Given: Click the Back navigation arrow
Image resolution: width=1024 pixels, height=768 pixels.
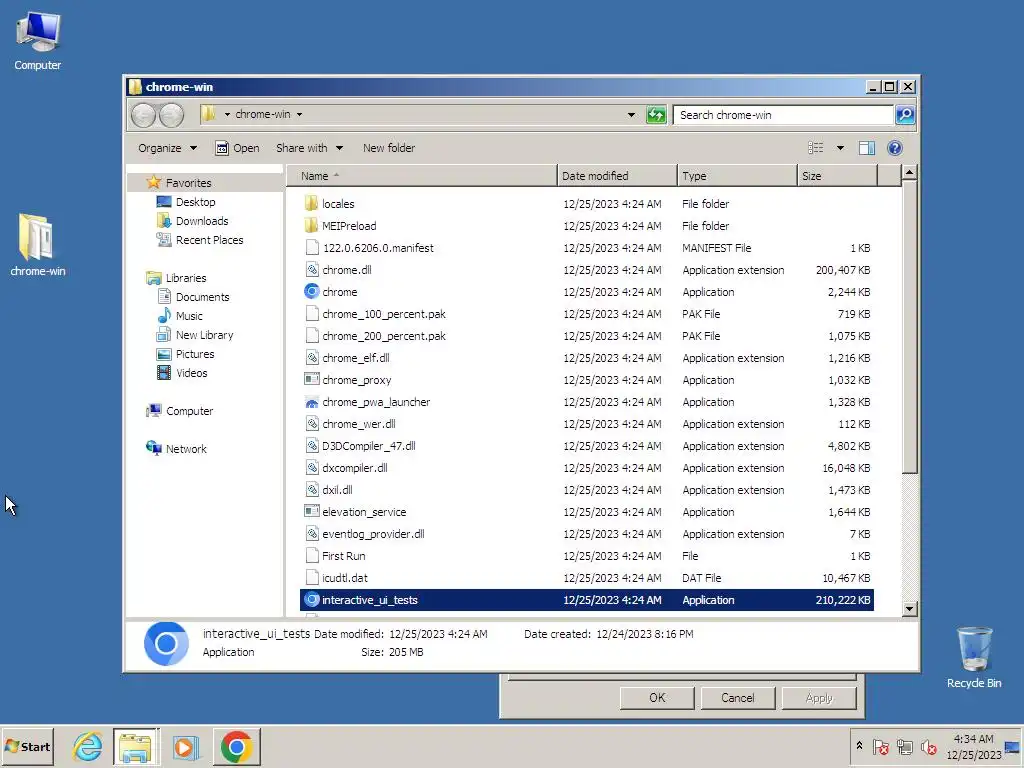Looking at the screenshot, I should [144, 116].
